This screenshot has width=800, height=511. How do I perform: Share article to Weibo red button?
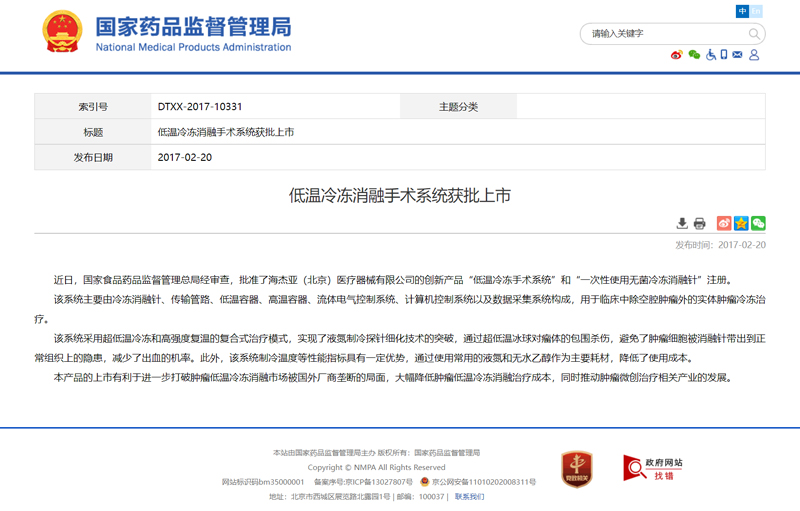[724, 223]
